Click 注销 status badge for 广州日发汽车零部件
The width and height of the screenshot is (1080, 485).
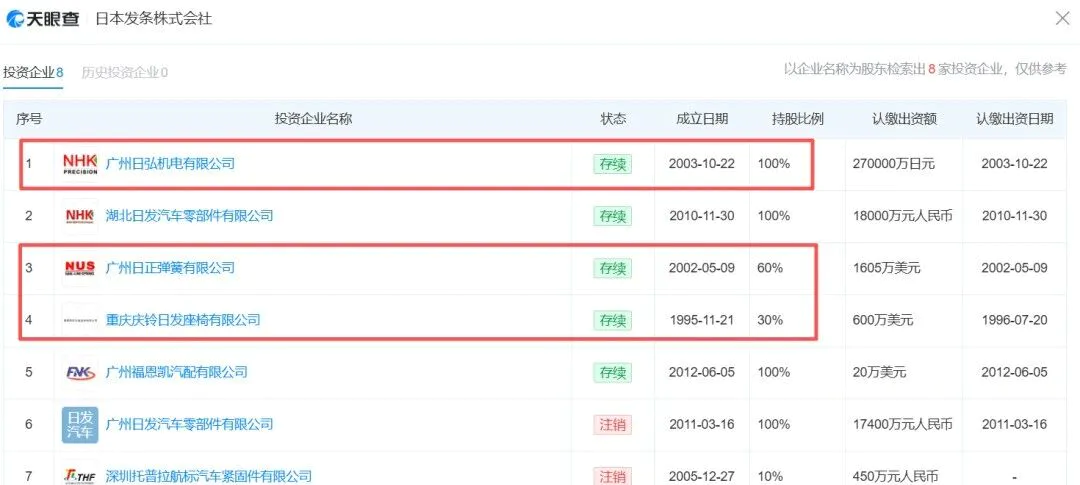coord(612,424)
